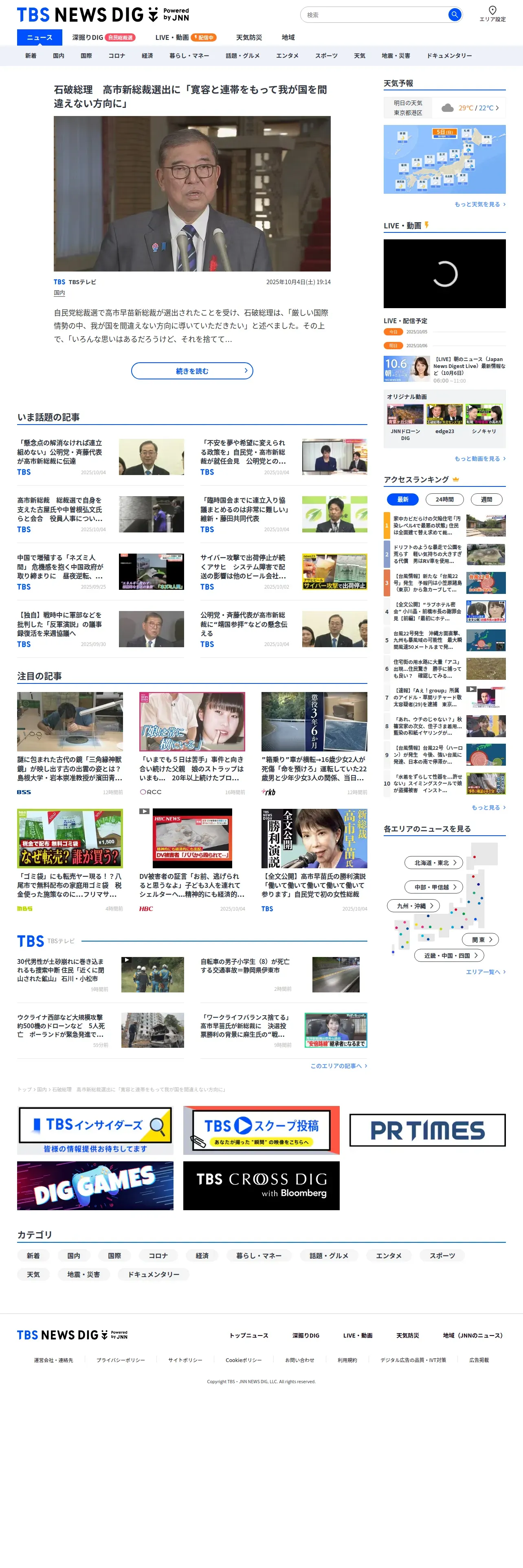Open the シノキャリ video thumbnail
Image resolution: width=523 pixels, height=1568 pixels.
pos(484,414)
